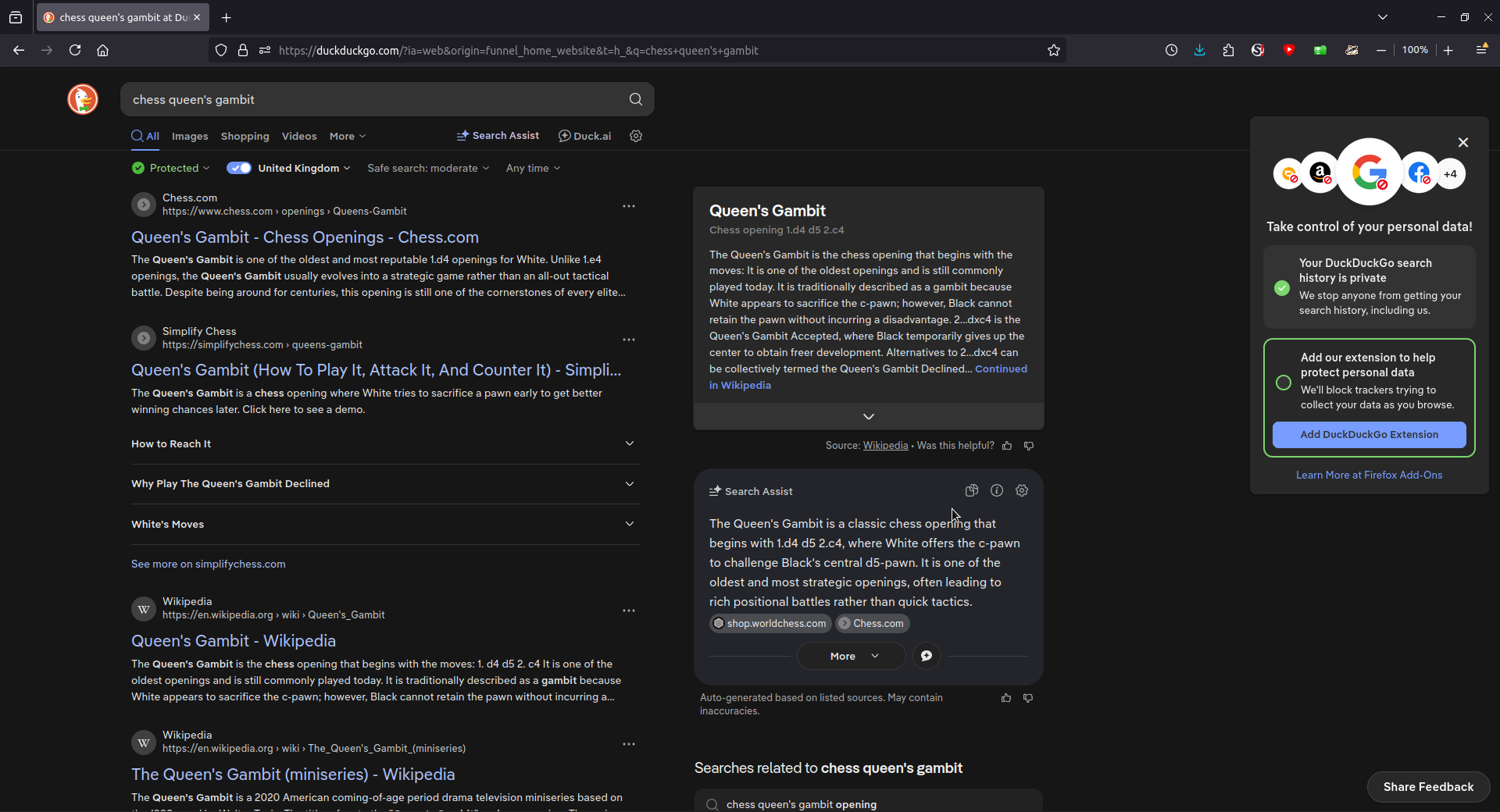Like the Search Assist answer
The height and width of the screenshot is (812, 1500).
click(1006, 698)
